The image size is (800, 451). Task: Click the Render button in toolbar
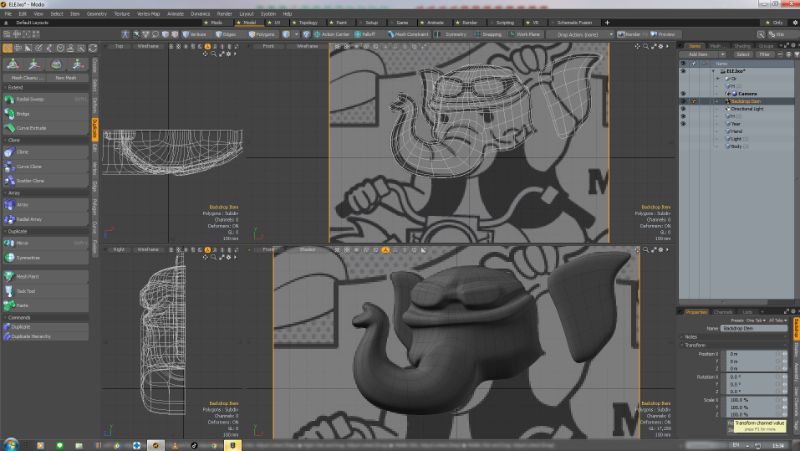629,34
